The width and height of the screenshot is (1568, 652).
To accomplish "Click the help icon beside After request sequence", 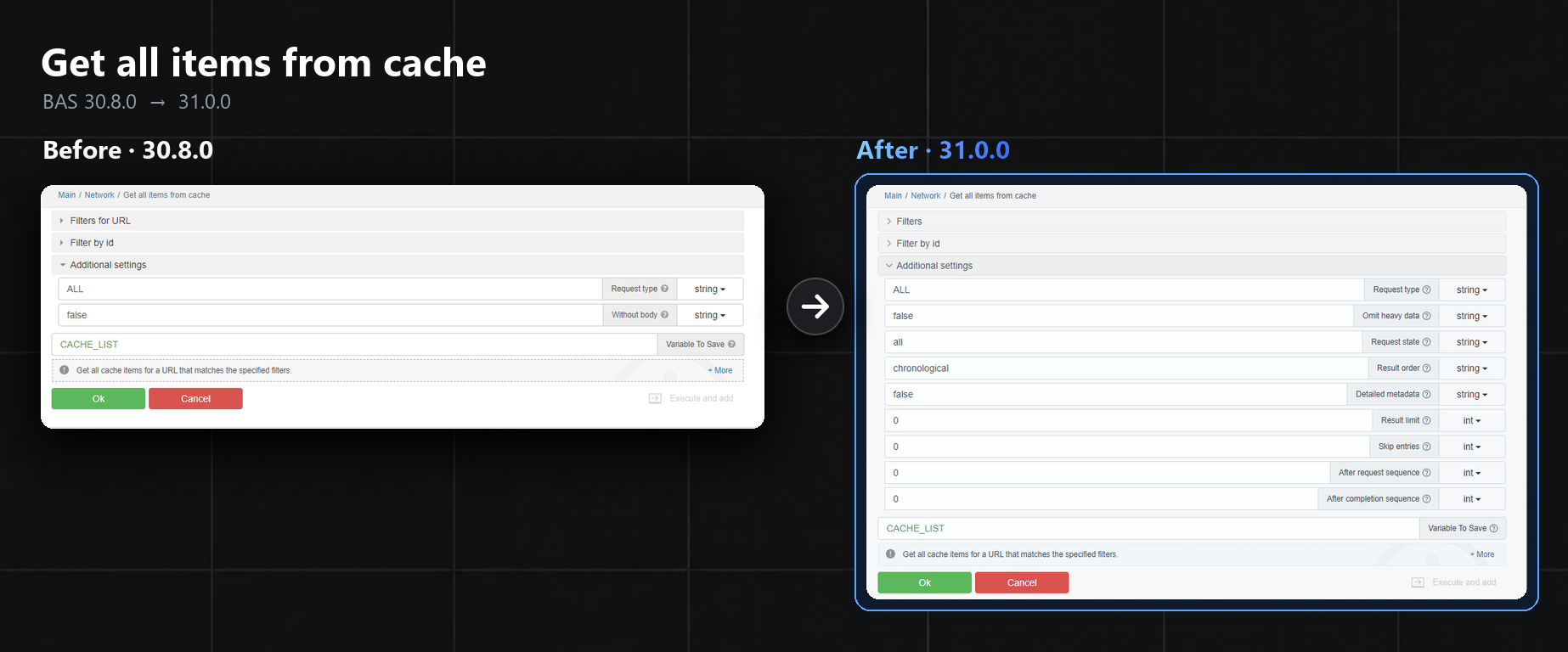I will pyautogui.click(x=1426, y=473).
